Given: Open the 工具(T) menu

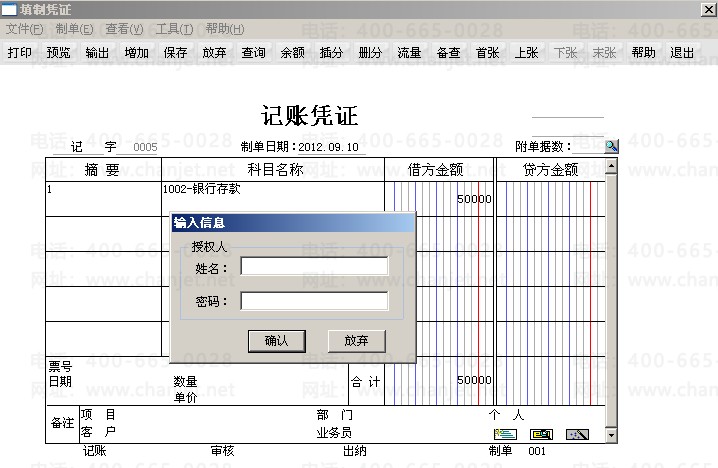Looking at the screenshot, I should point(174,29).
